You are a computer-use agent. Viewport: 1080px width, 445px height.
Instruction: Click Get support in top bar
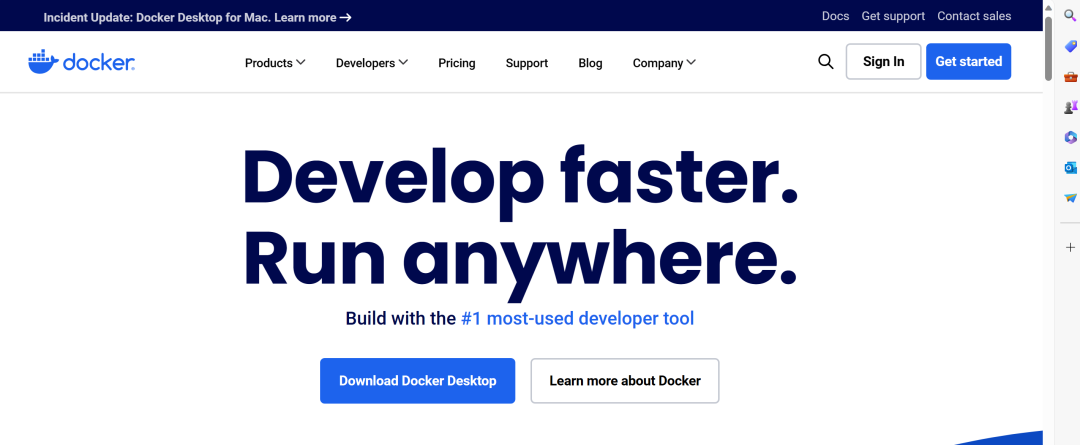click(x=893, y=16)
